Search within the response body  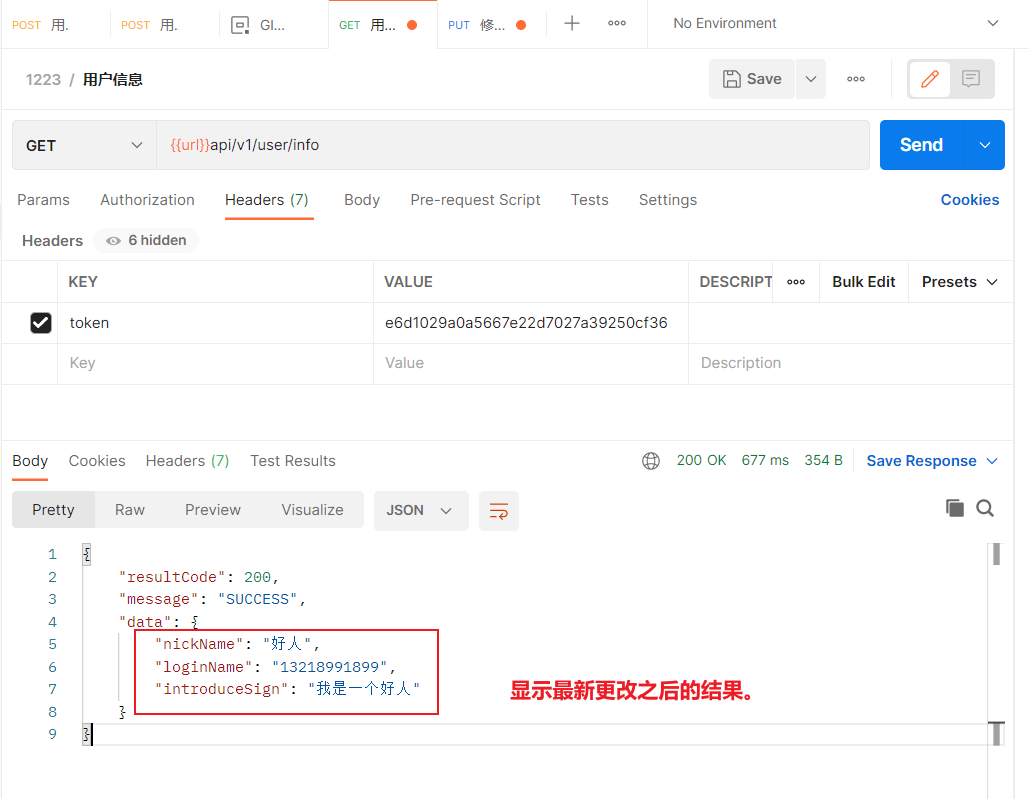tap(985, 508)
